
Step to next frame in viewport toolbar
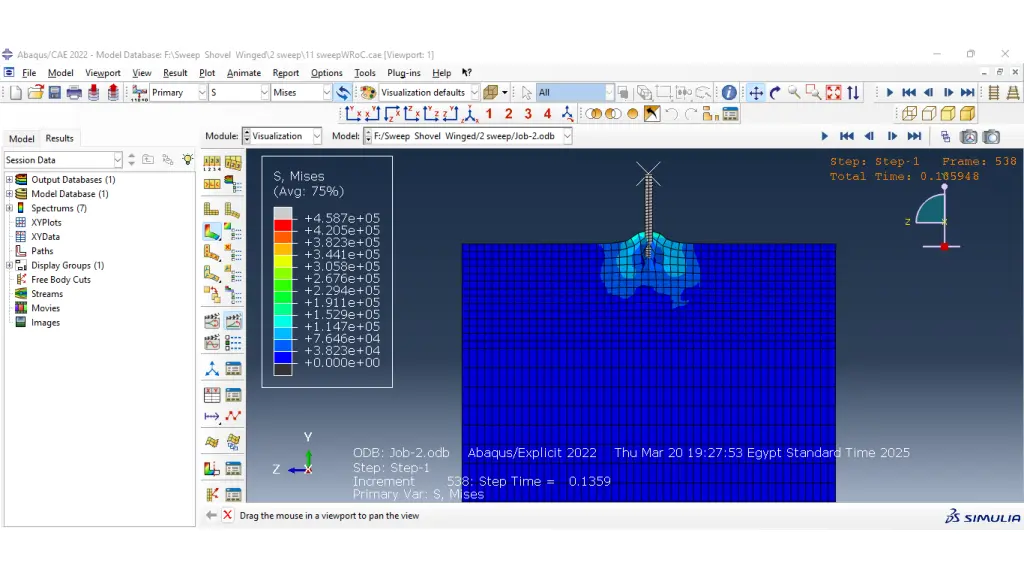891,136
